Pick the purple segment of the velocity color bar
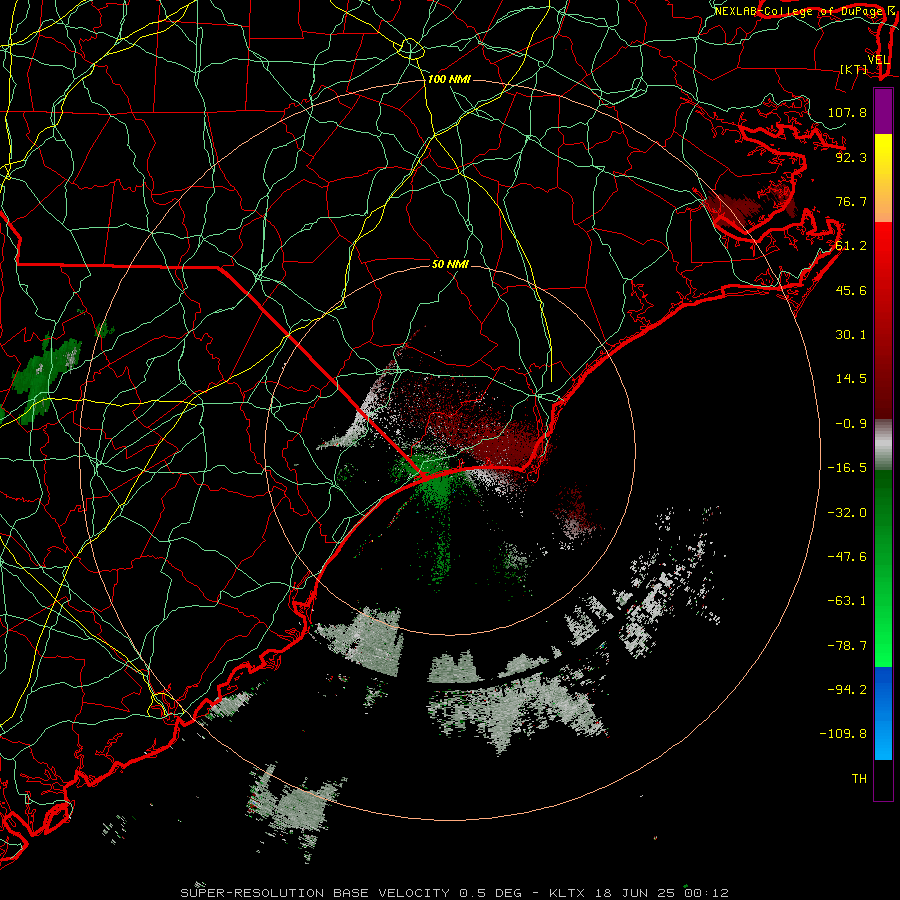Screen dimensions: 900x900 pyautogui.click(x=883, y=111)
